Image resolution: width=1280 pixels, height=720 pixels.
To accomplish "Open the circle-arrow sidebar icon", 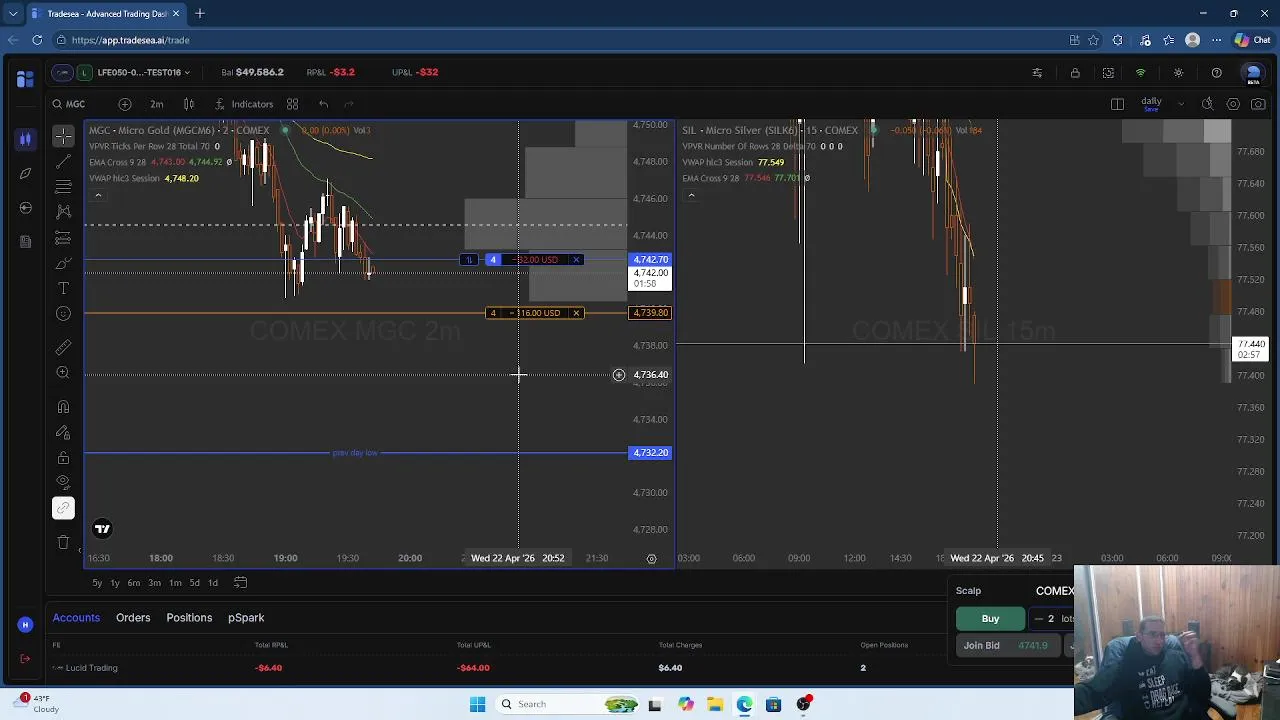I will pyautogui.click(x=25, y=207).
